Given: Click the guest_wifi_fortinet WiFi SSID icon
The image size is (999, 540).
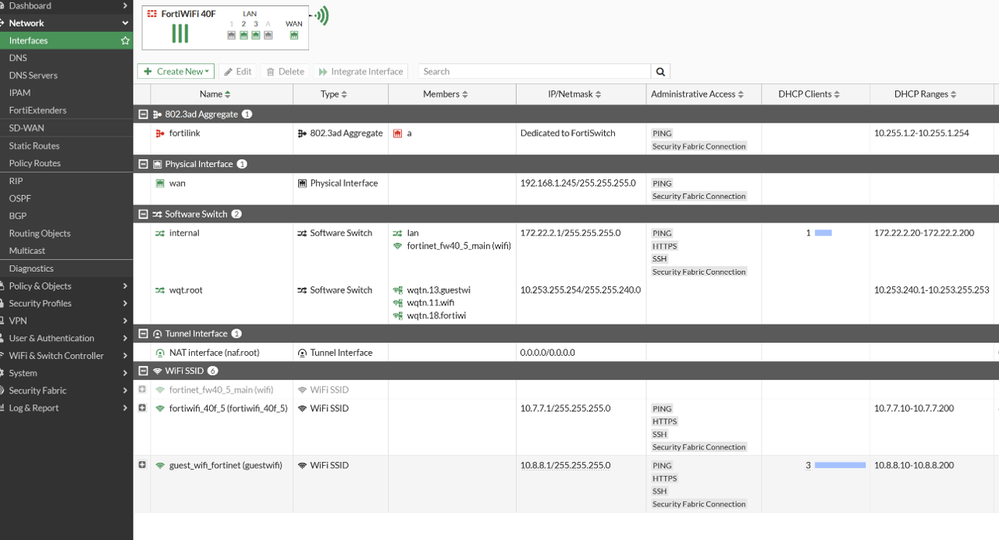Looking at the screenshot, I should pos(160,465).
